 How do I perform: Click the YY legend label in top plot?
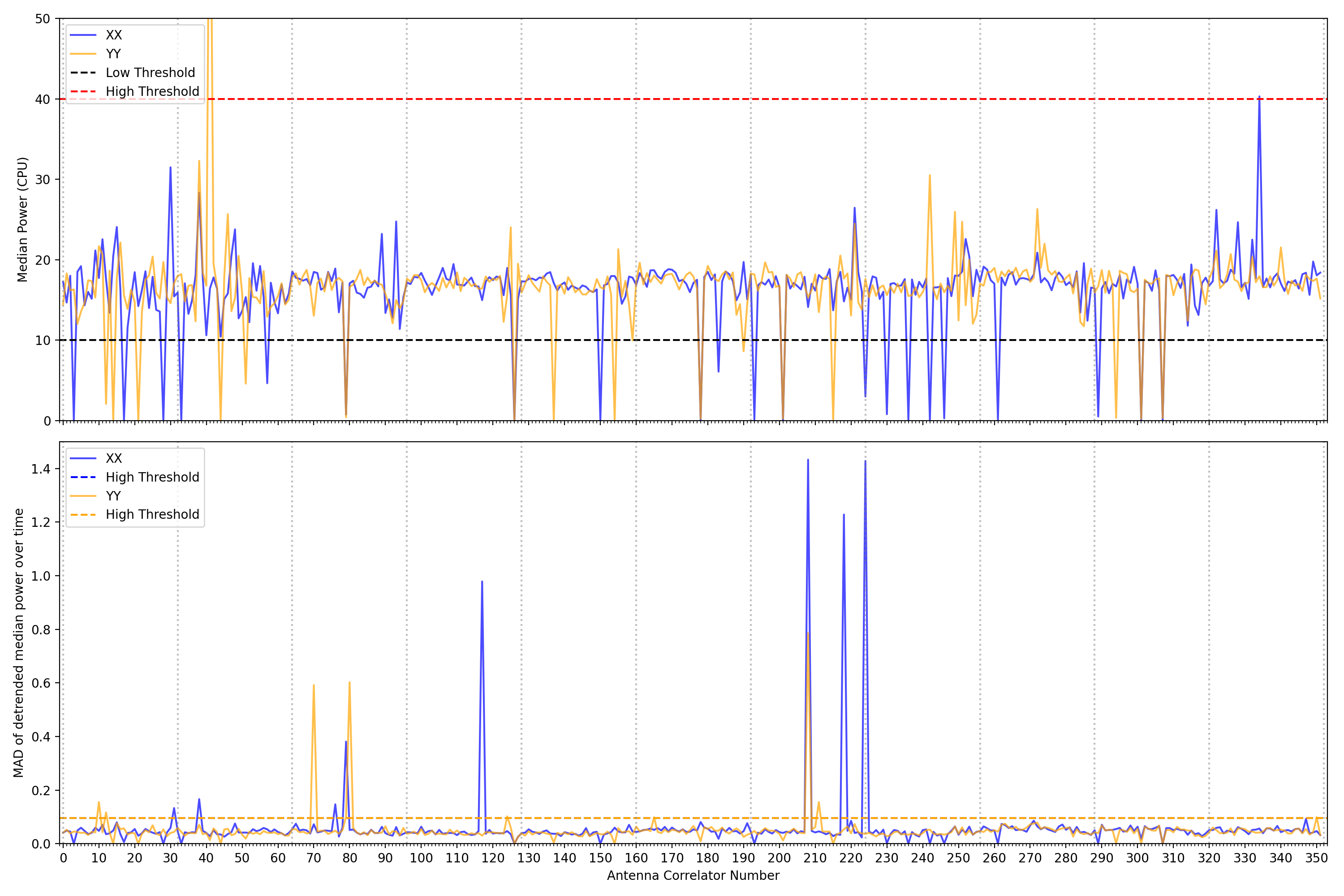(113, 54)
